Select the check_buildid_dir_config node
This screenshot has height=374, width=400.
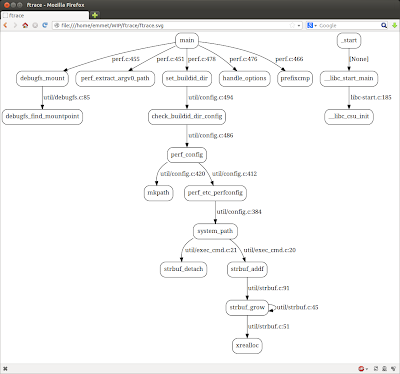pos(187,117)
